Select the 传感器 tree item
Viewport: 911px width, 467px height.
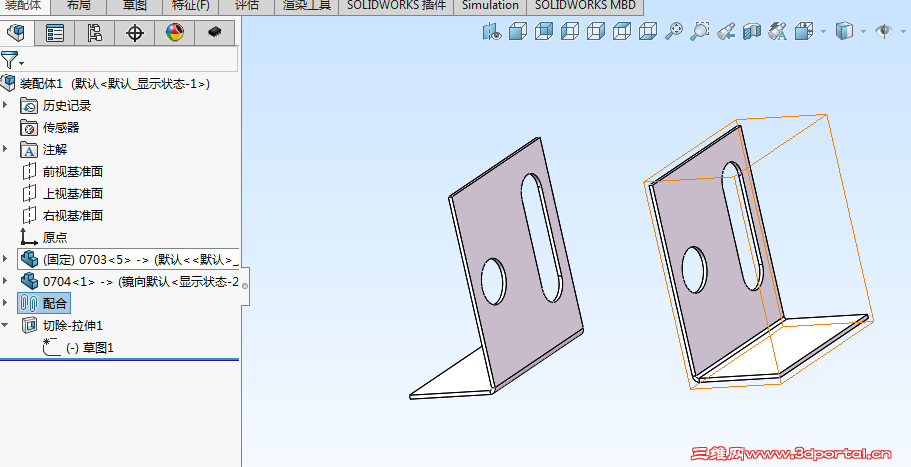pyautogui.click(x=49, y=128)
